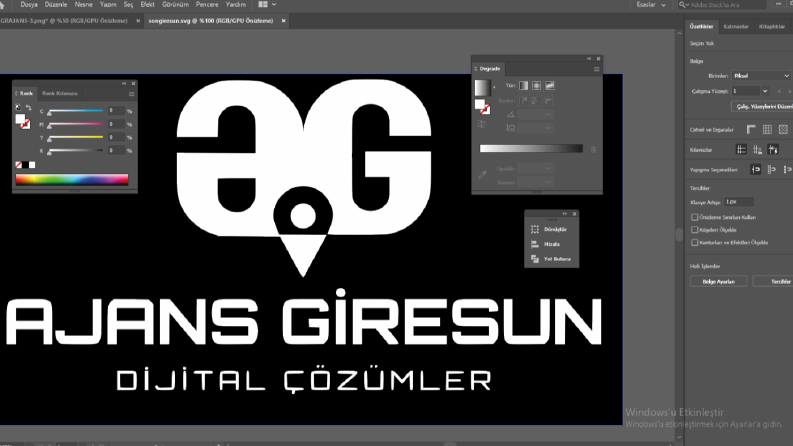This screenshot has width=793, height=446.
Task: Enable Önizleme Sınırlarını Kullan checkbox
Action: tap(695, 217)
